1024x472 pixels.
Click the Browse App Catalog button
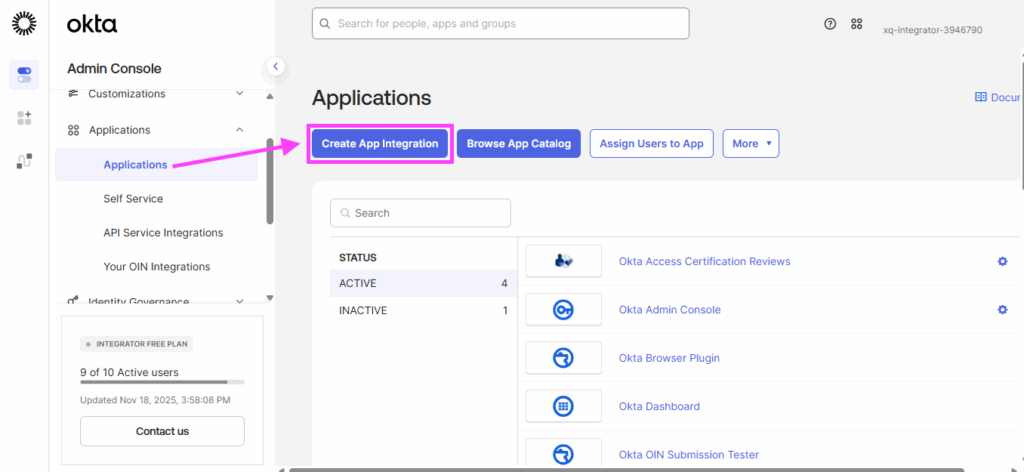(x=518, y=144)
